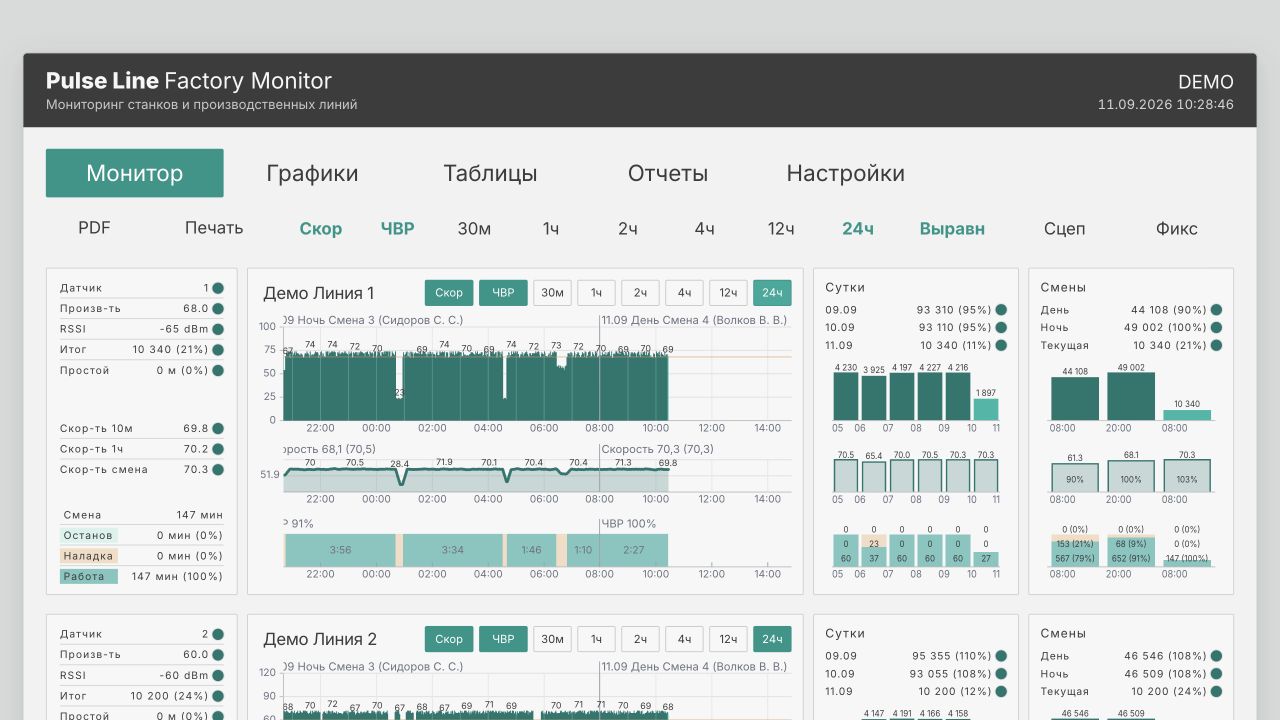Viewport: 1280px width, 720px height.
Task: Toggle the ЧВР button on Демо Линия 2
Action: click(x=503, y=639)
